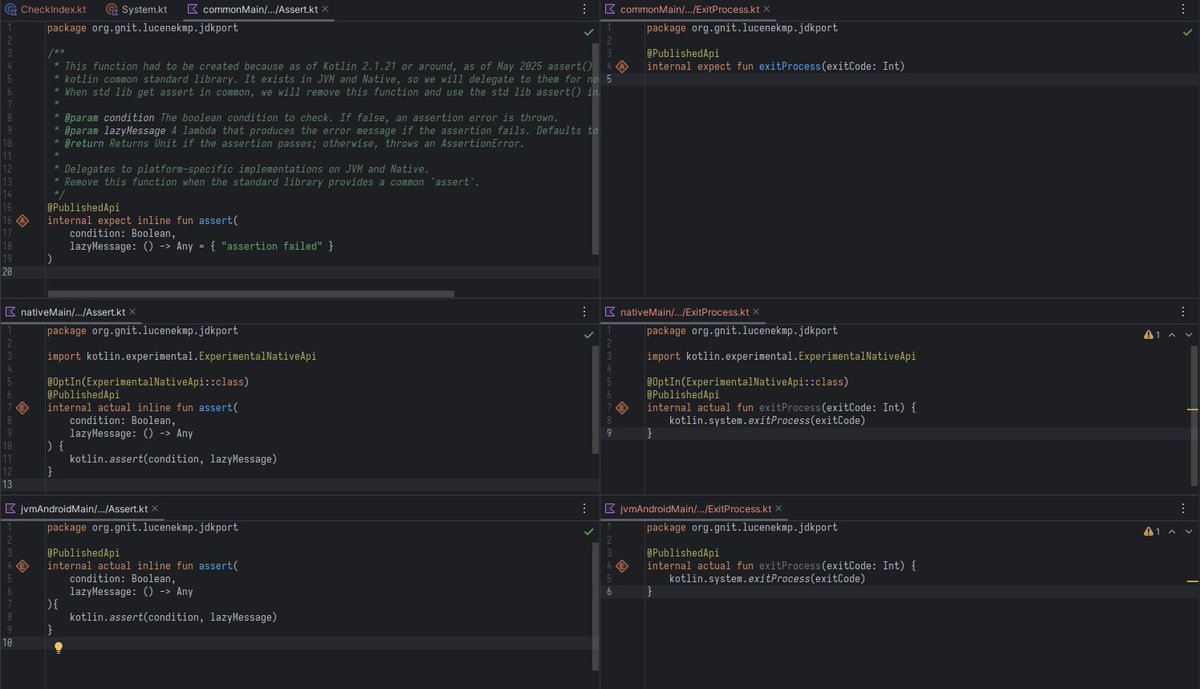This screenshot has height=689, width=1200.
Task: Open the warning indicator in jvmAndroidMain ExitProcess.kt
Action: pyautogui.click(x=1151, y=532)
